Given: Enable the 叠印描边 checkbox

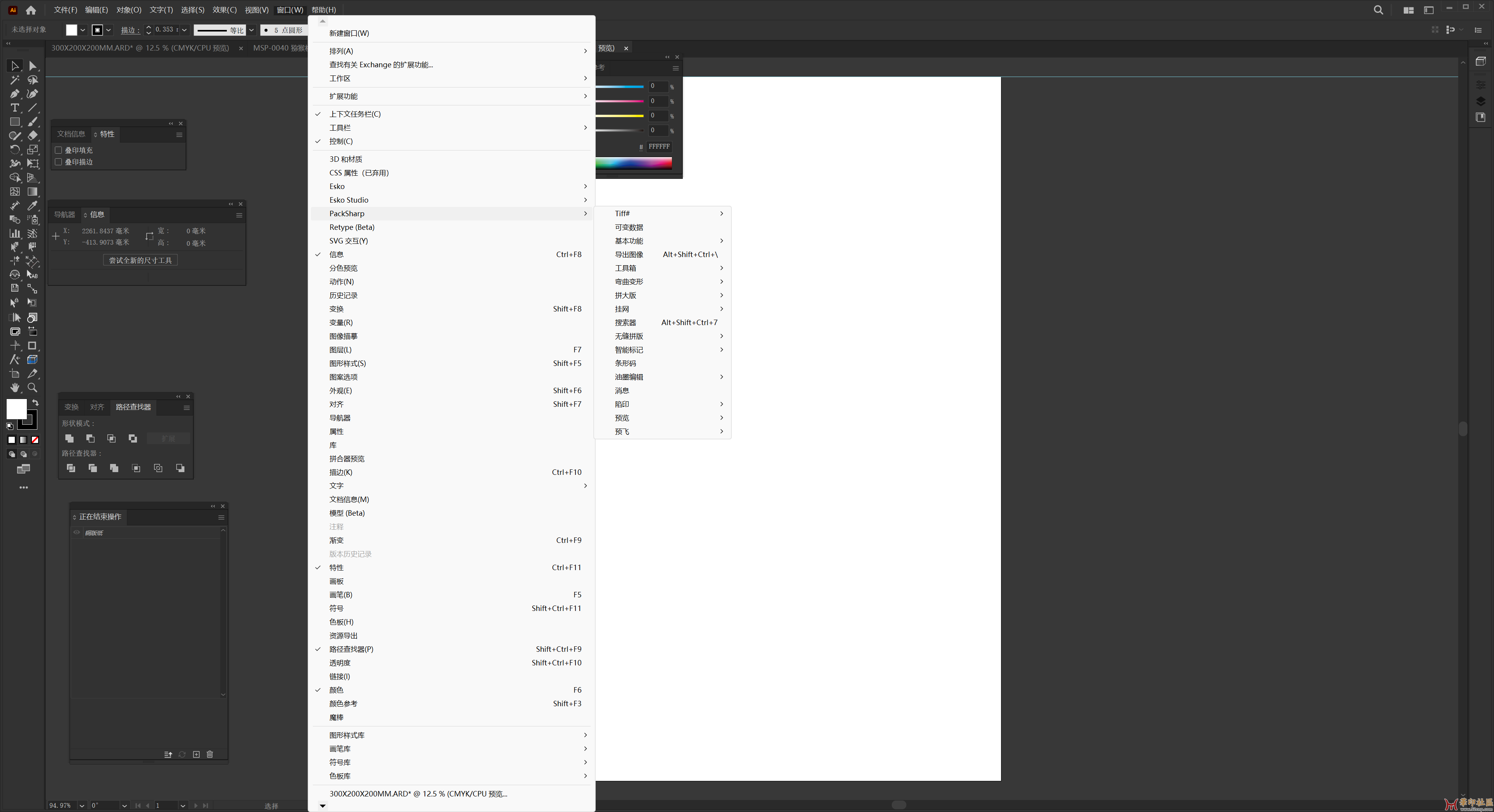Looking at the screenshot, I should pos(59,162).
